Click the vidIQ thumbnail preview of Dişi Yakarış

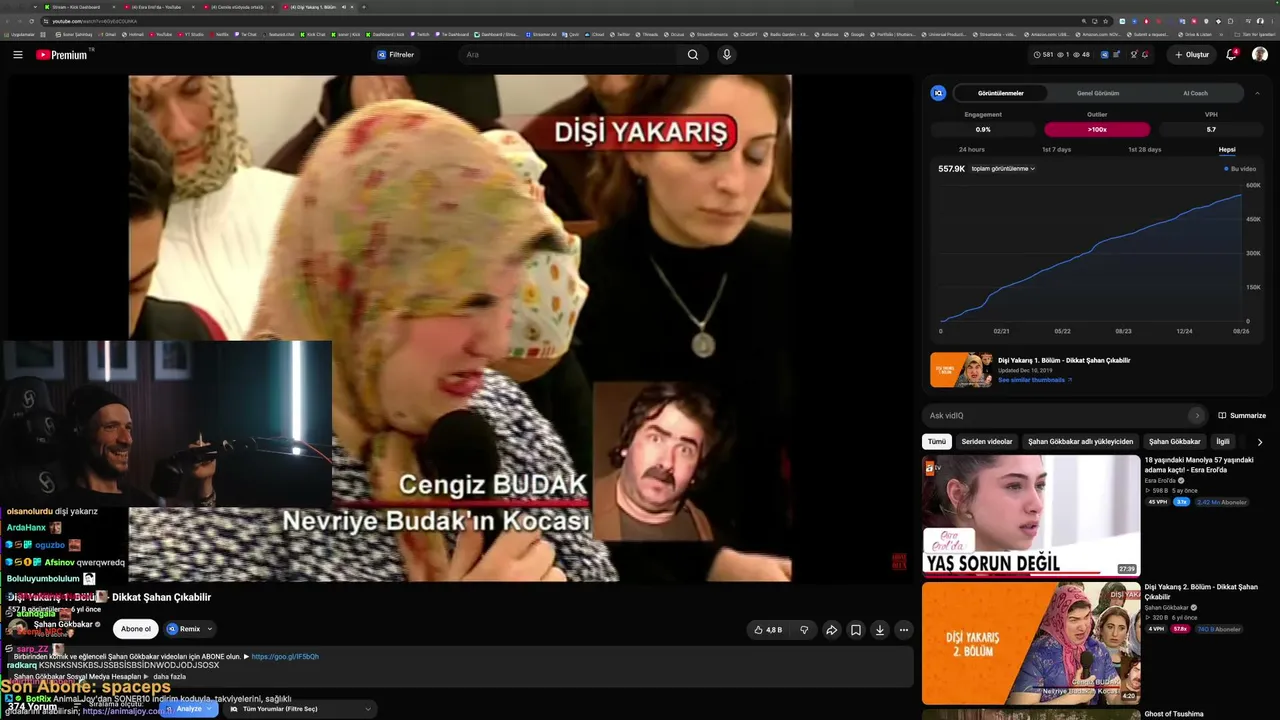[961, 369]
